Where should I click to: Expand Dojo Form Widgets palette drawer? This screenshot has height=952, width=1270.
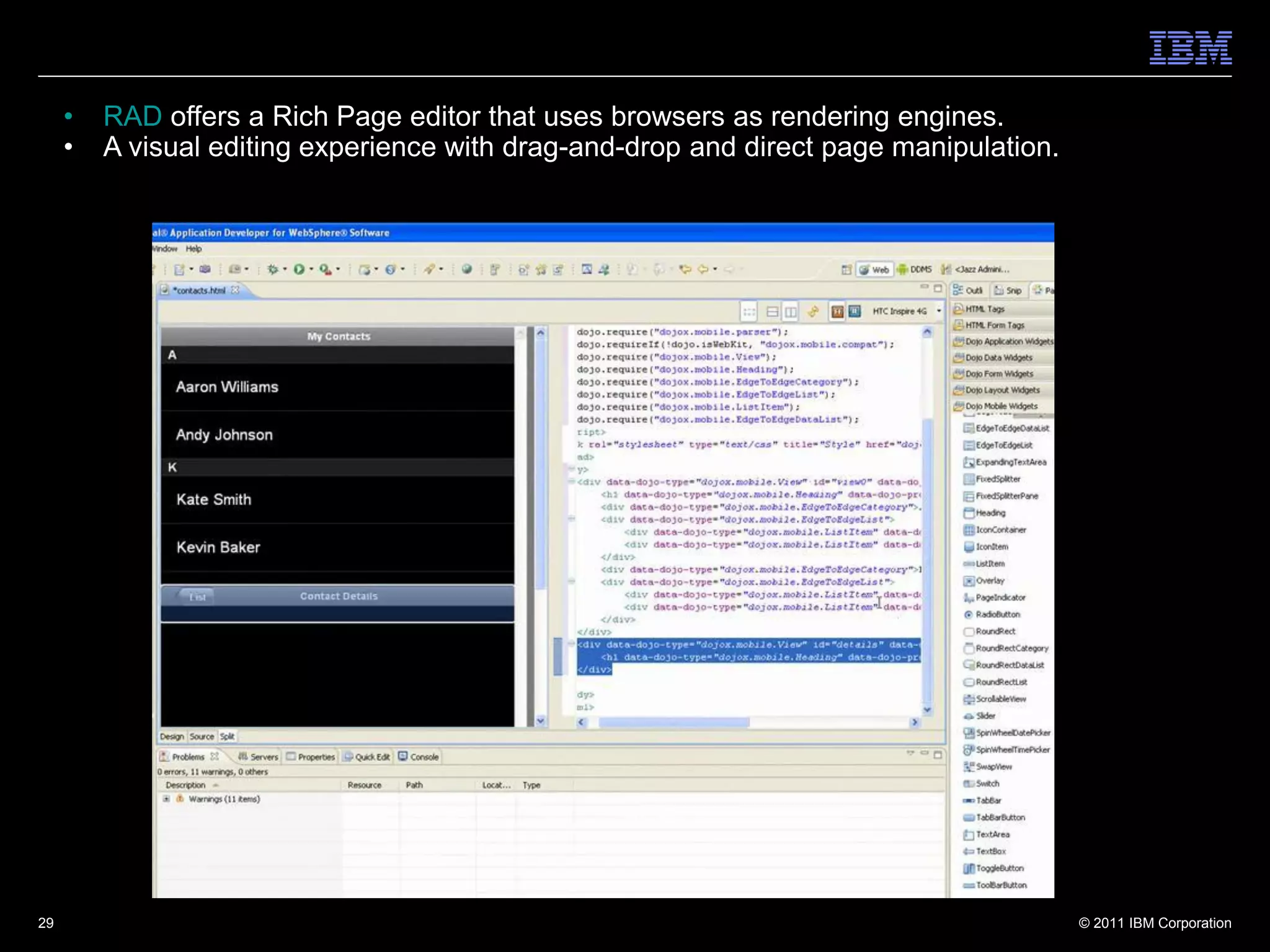pyautogui.click(x=1003, y=374)
